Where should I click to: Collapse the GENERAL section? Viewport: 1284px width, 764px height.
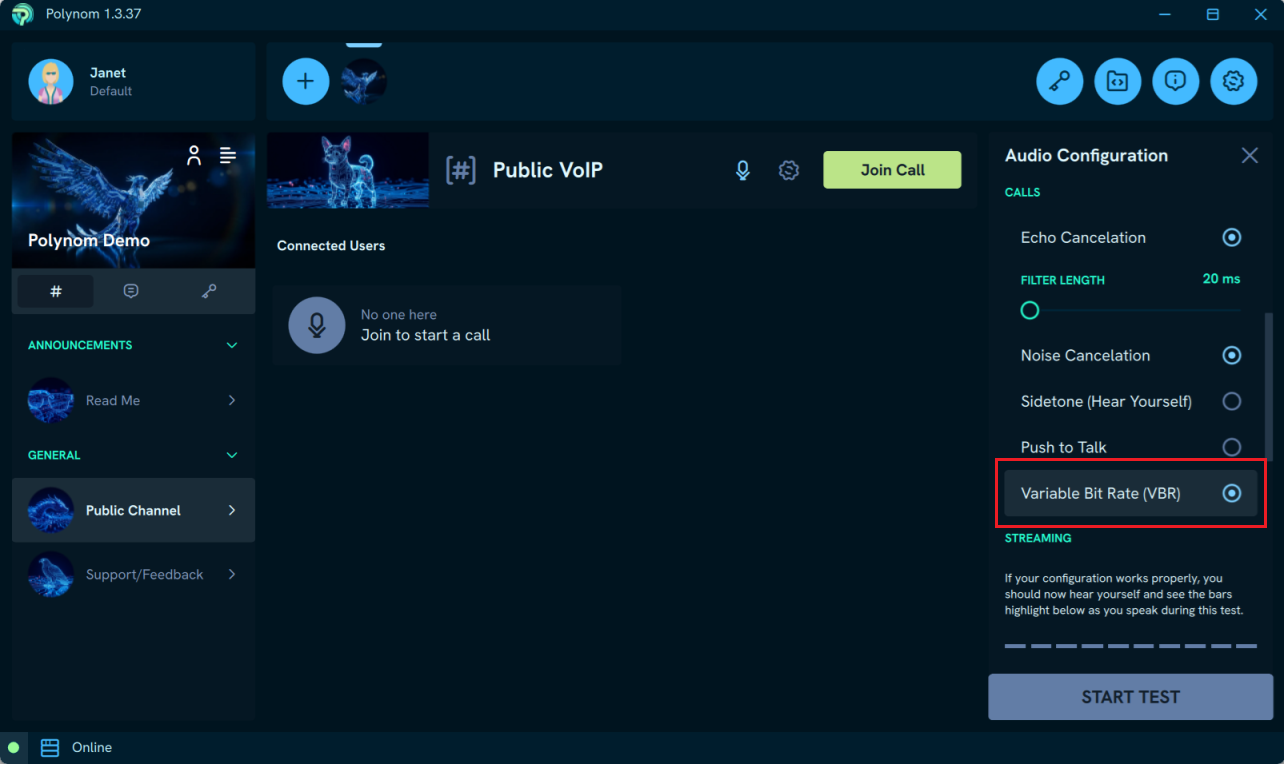(231, 455)
